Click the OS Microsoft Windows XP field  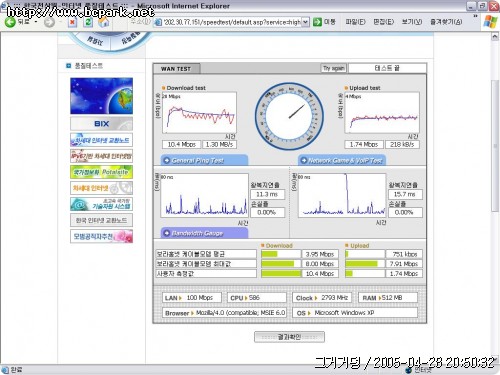coord(355,313)
